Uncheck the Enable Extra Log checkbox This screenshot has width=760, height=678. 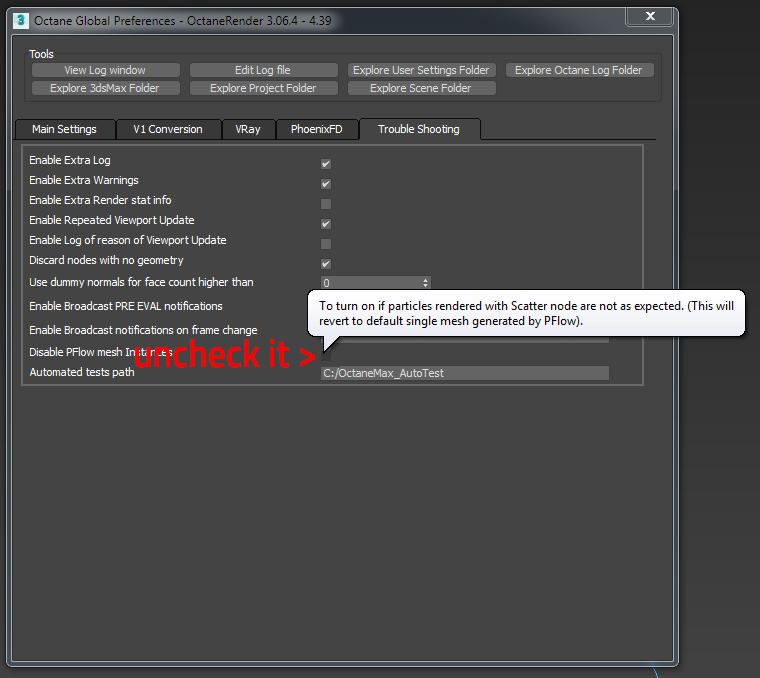(x=326, y=164)
